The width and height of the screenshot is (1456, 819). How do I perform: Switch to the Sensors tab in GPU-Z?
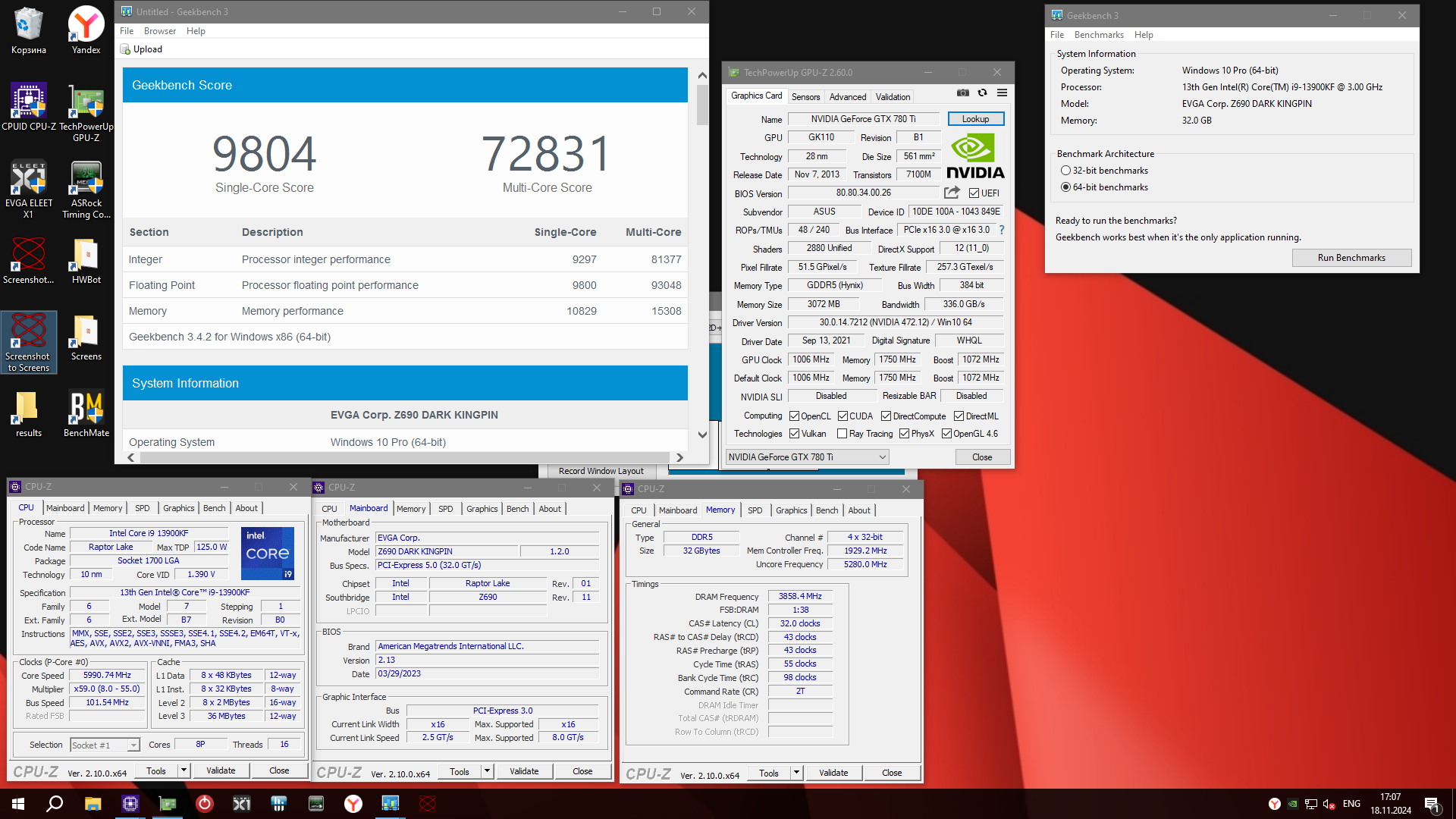tap(805, 97)
